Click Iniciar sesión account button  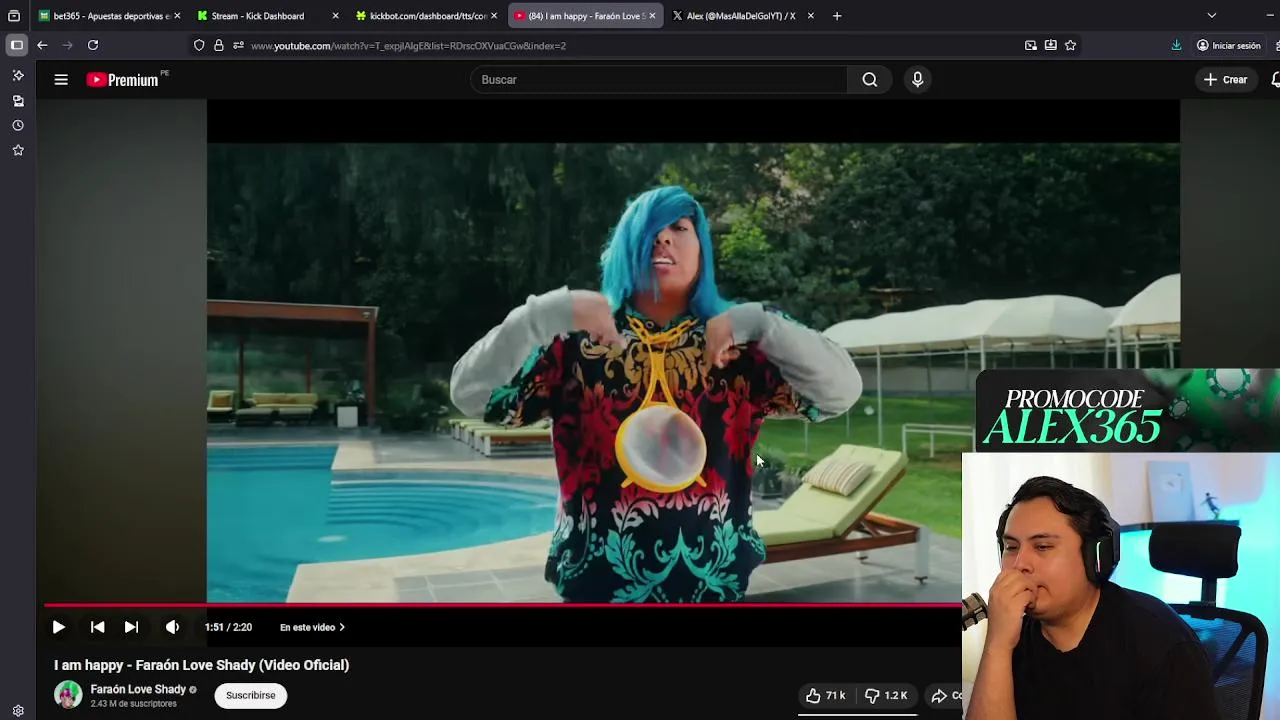(1229, 45)
